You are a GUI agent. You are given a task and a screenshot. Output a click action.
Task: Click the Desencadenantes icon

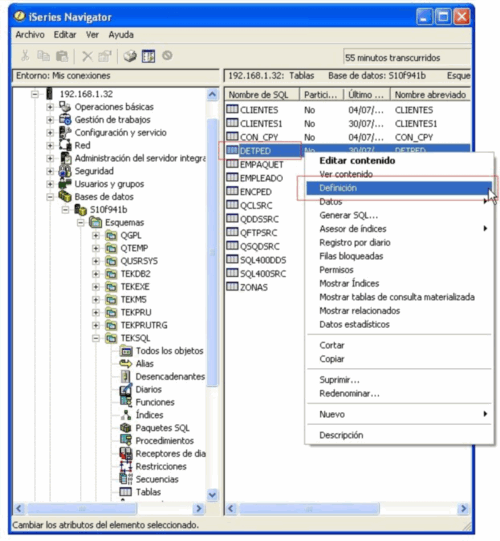126,376
